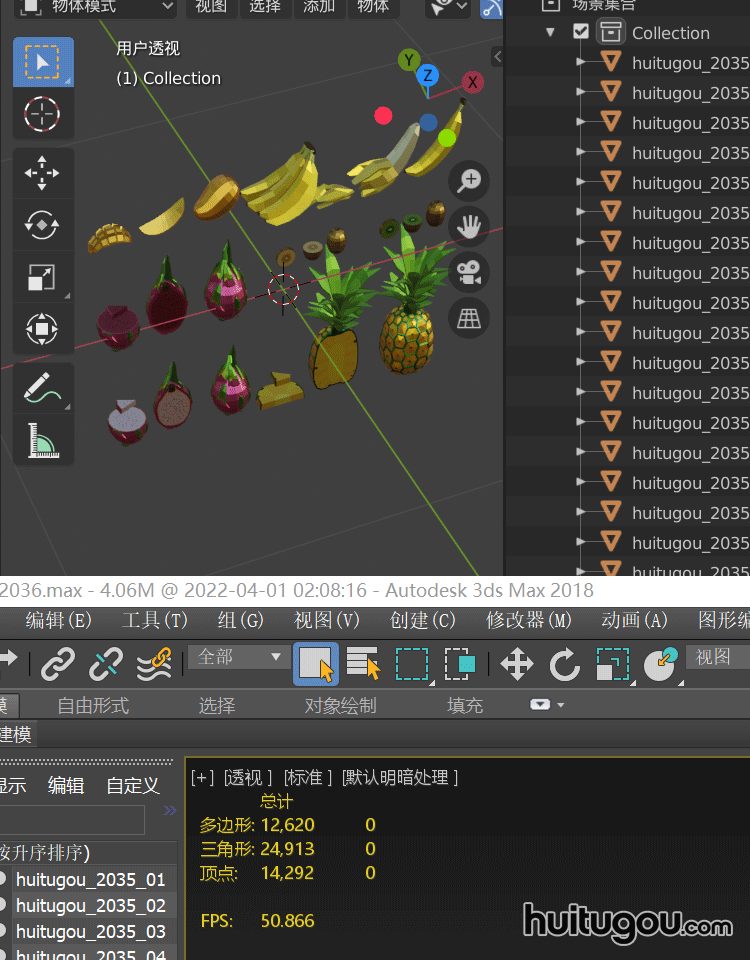Image resolution: width=750 pixels, height=960 pixels.
Task: Click the camera view icon in viewport
Action: pos(469,272)
